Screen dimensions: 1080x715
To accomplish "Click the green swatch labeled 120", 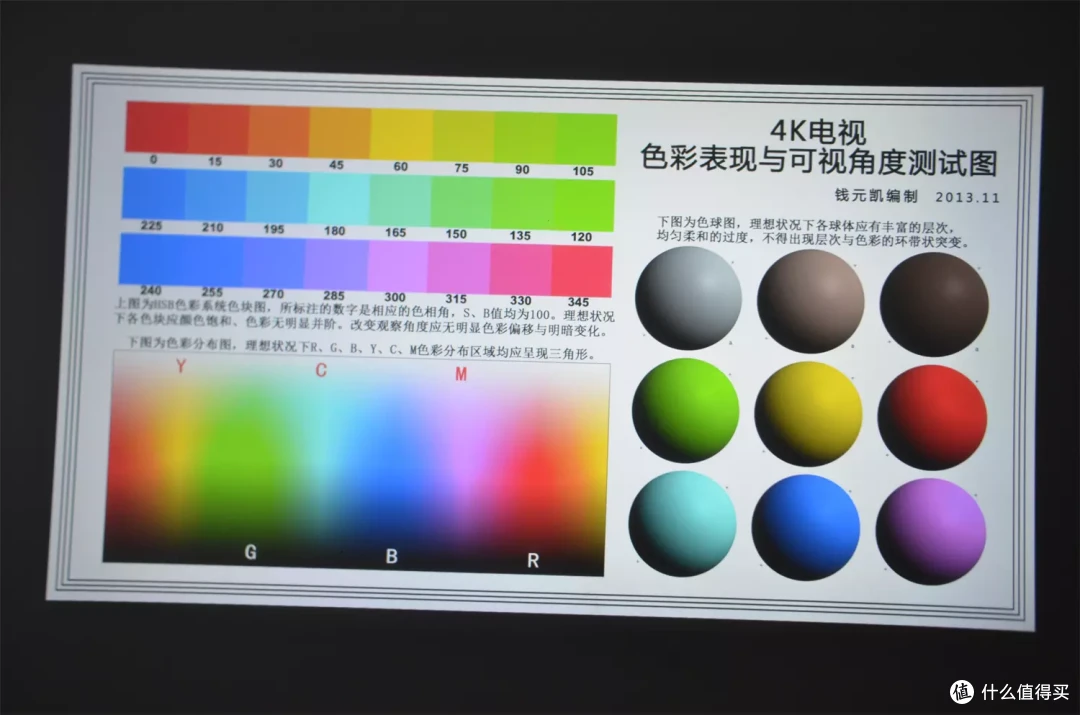I will [584, 206].
